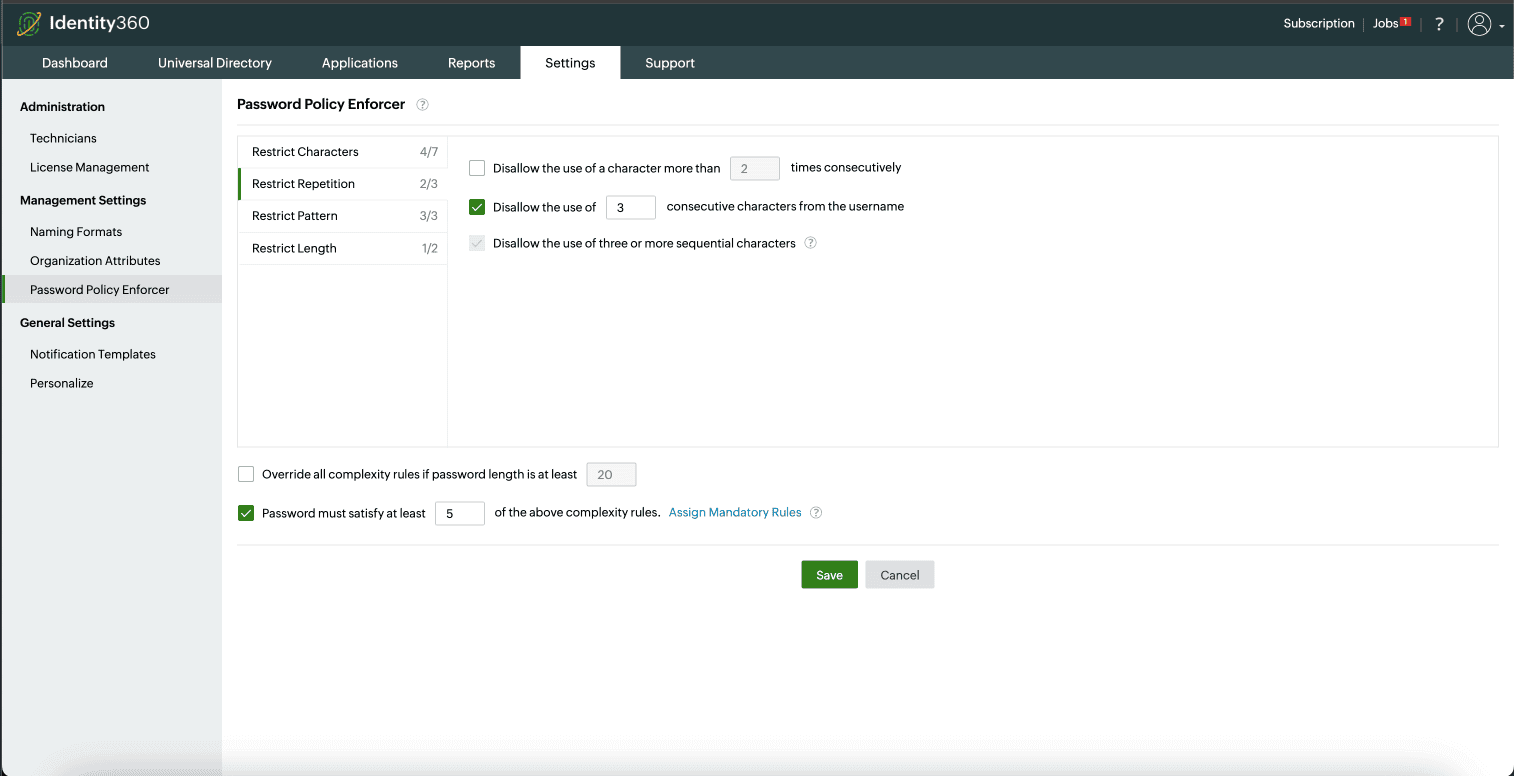Click help icon next to sequential characters rule

click(811, 243)
